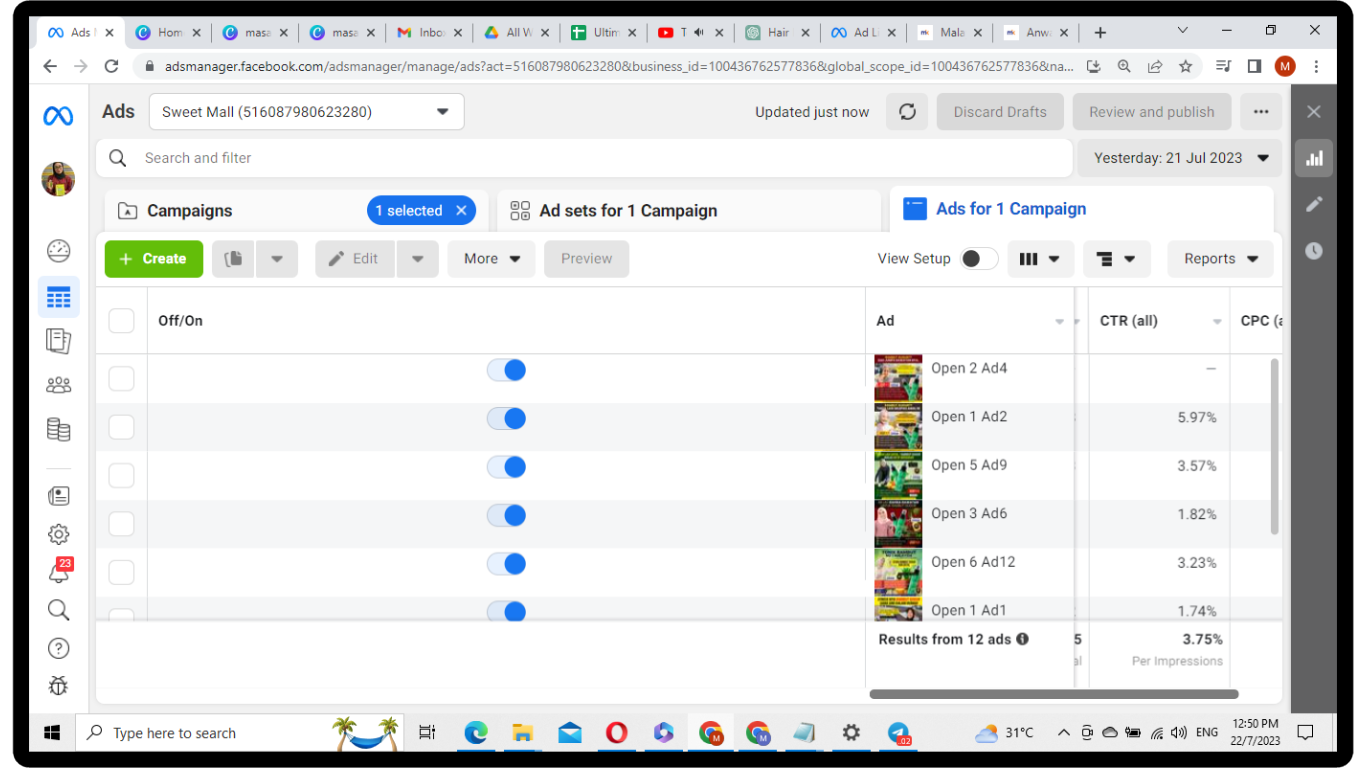Switch to Ad sets for 1 Campaign tab
Screen dimensions: 1366x768
coord(689,211)
